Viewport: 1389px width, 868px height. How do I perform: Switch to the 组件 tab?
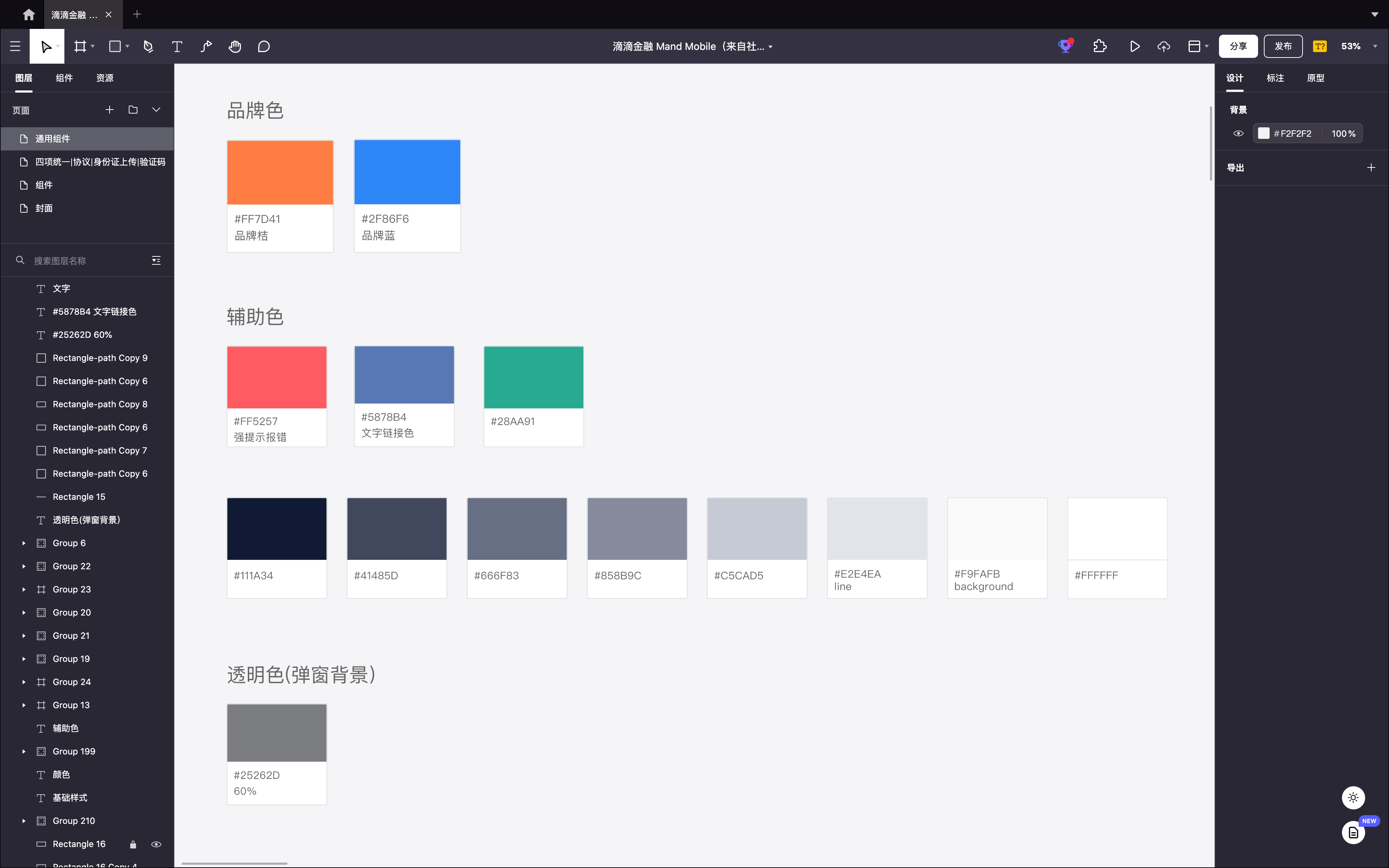pyautogui.click(x=64, y=78)
